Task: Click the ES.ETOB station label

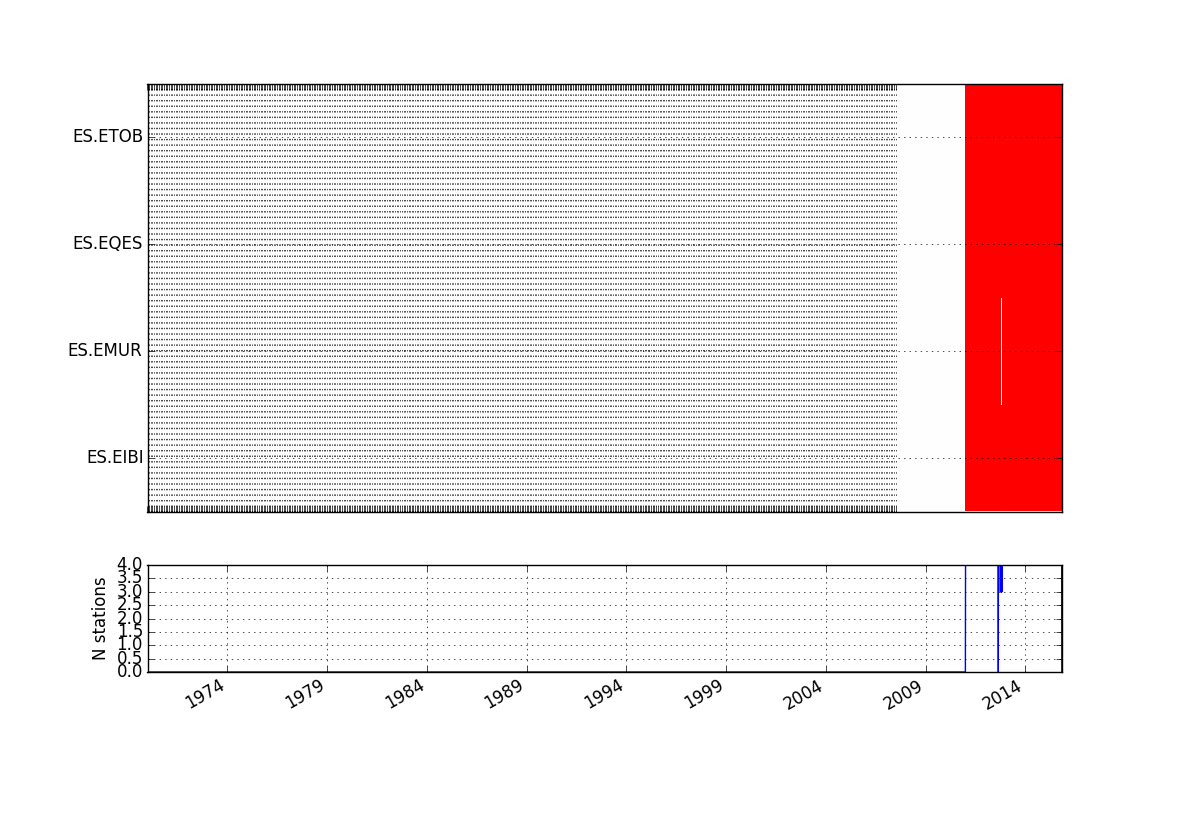Action: 107,137
